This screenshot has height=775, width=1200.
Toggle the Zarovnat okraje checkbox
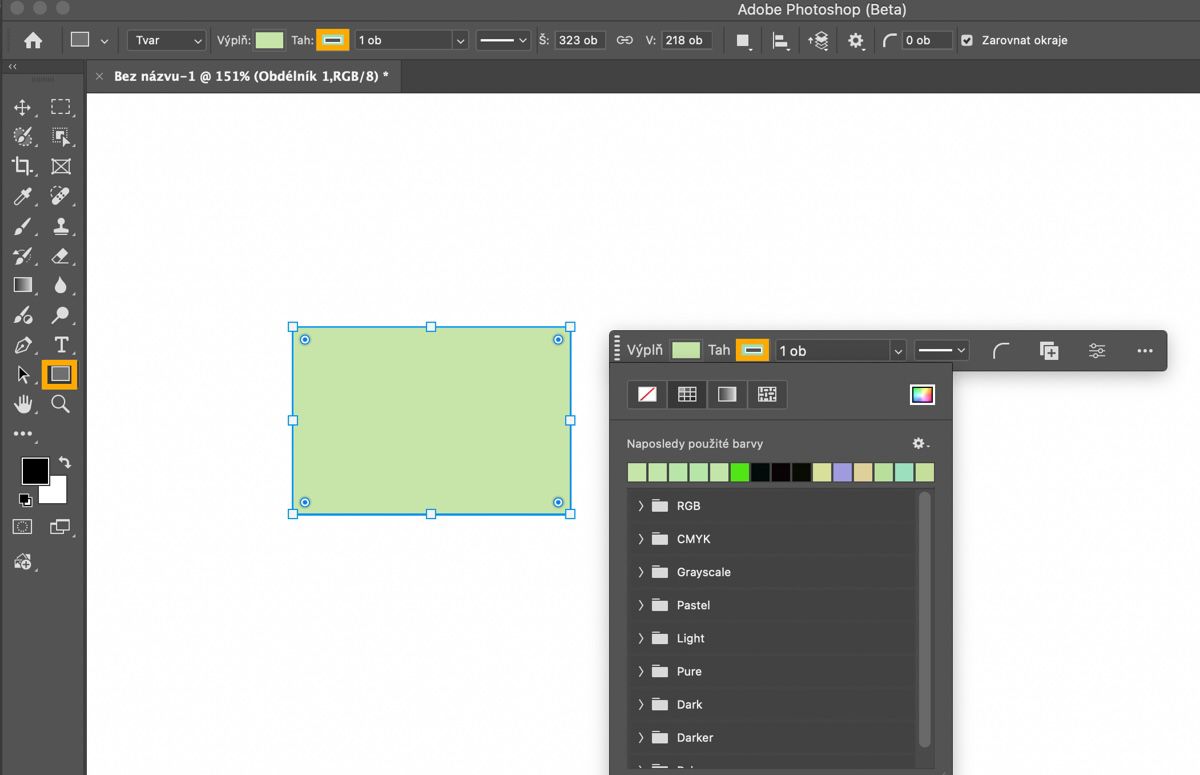(967, 41)
